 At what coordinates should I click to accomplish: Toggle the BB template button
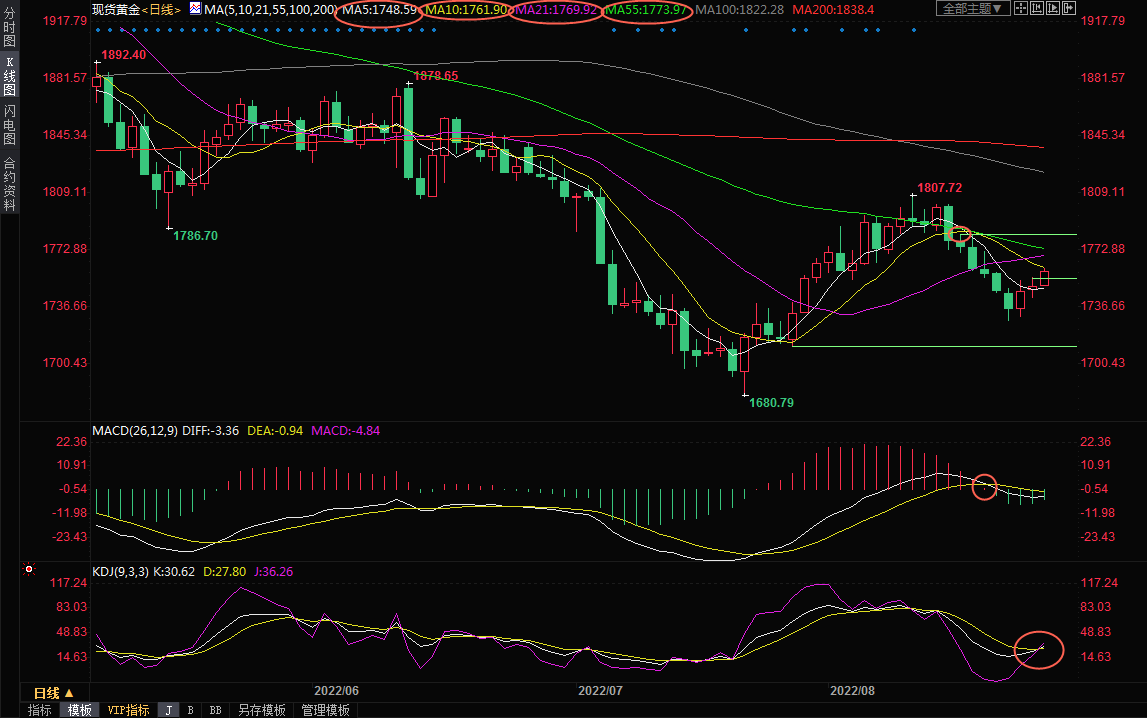[214, 710]
